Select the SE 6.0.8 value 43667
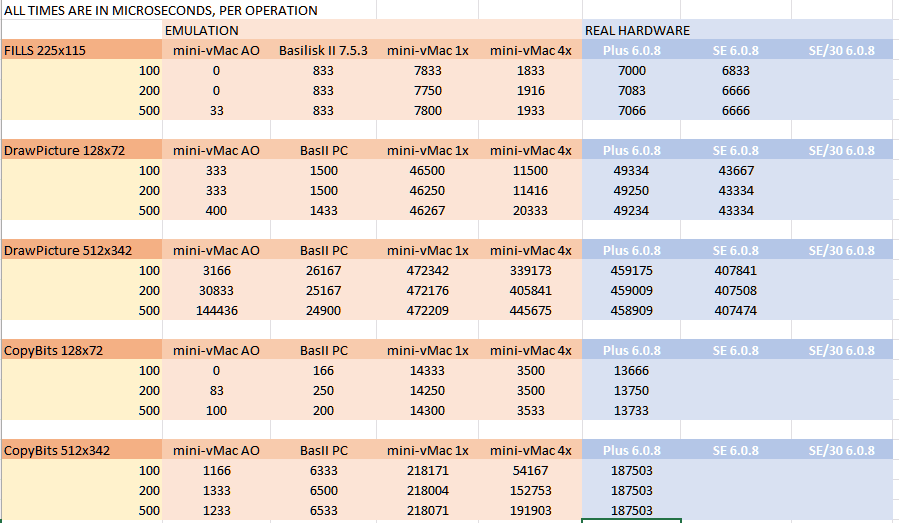The width and height of the screenshot is (899, 523). (x=736, y=170)
